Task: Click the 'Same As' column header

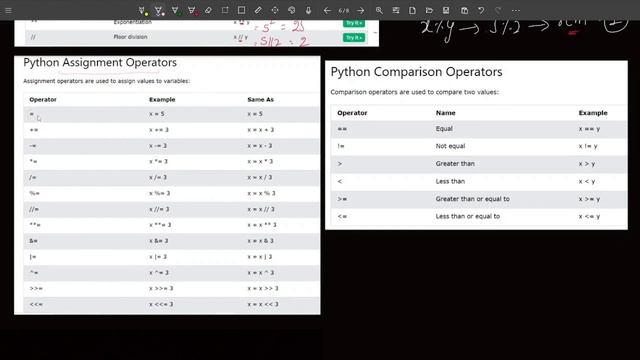Action: tap(260, 100)
